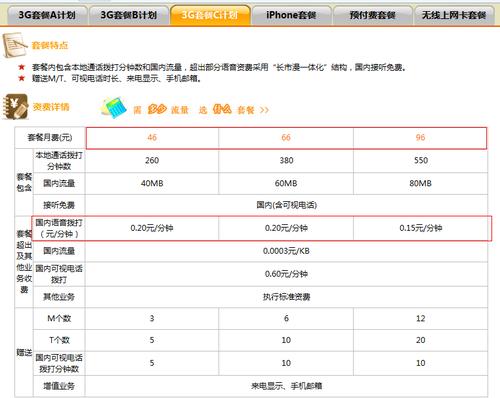Click the 0.15元/分钟 cell
This screenshot has height=398, width=500.
[421, 228]
